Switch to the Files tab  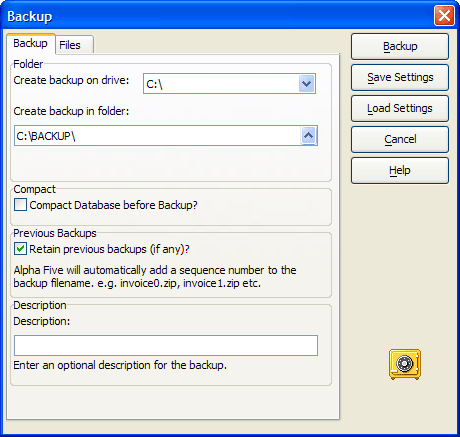pos(74,45)
